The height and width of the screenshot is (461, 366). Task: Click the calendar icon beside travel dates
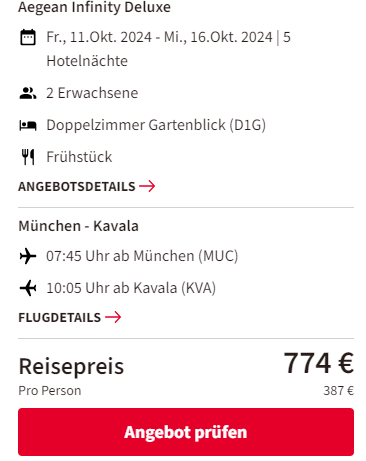click(28, 37)
